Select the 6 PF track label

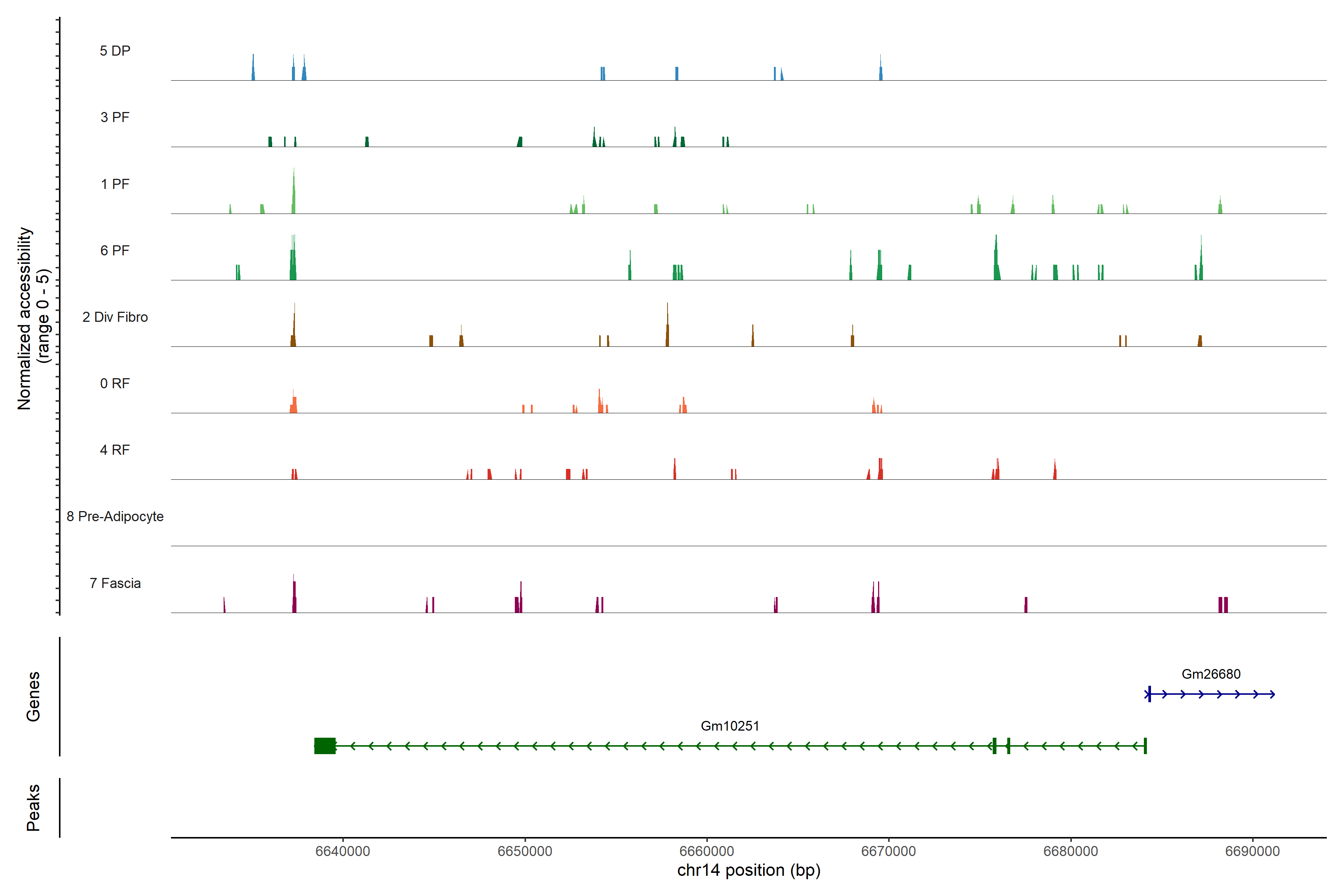[115, 250]
